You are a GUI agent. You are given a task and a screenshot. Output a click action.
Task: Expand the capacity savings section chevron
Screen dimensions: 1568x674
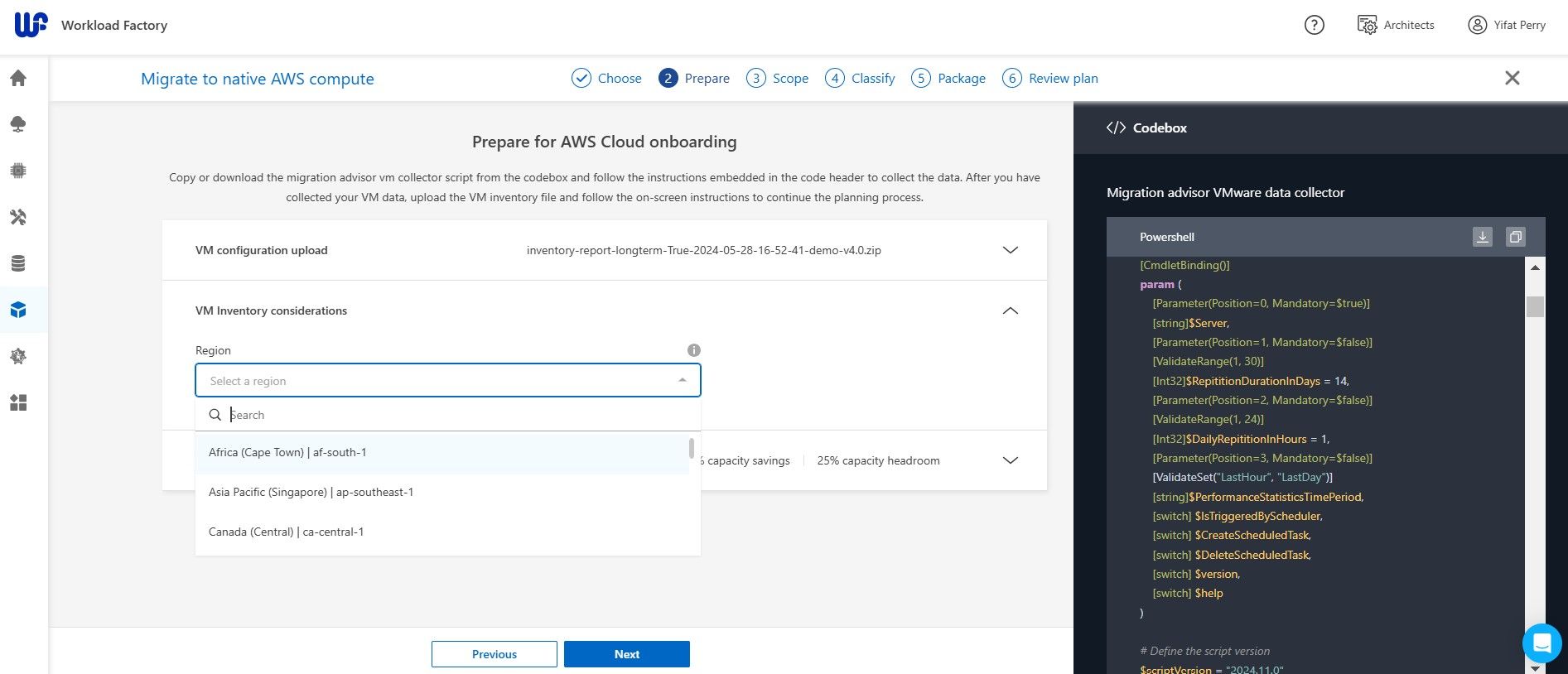(x=1010, y=460)
